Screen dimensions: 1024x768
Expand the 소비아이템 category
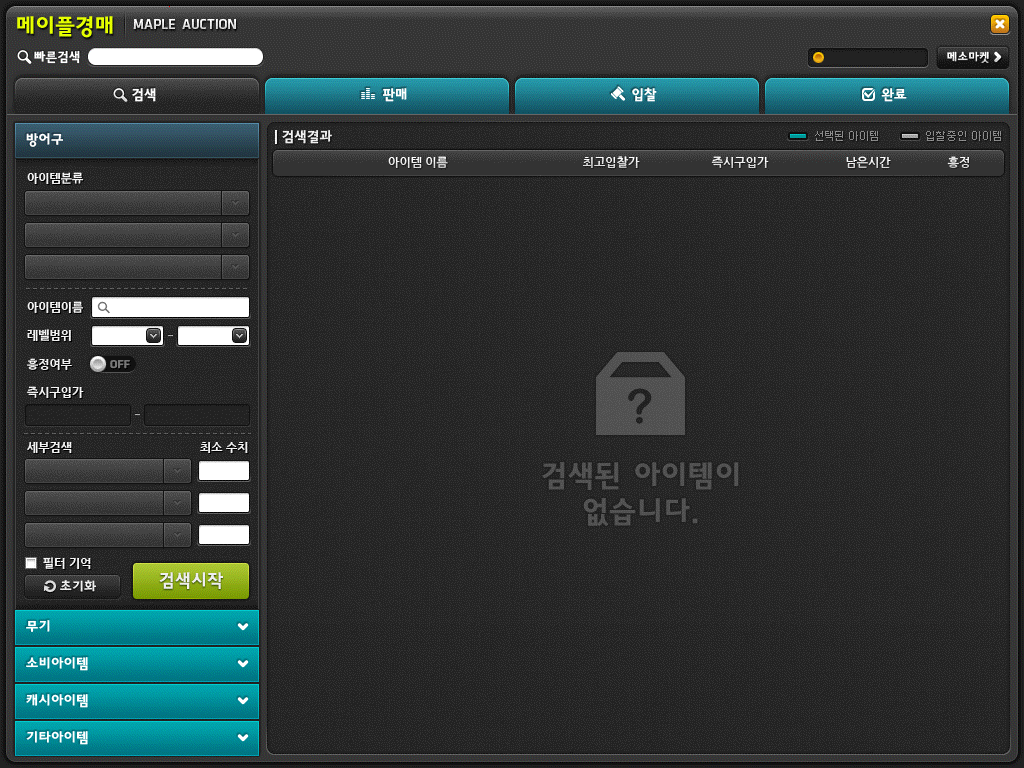136,664
